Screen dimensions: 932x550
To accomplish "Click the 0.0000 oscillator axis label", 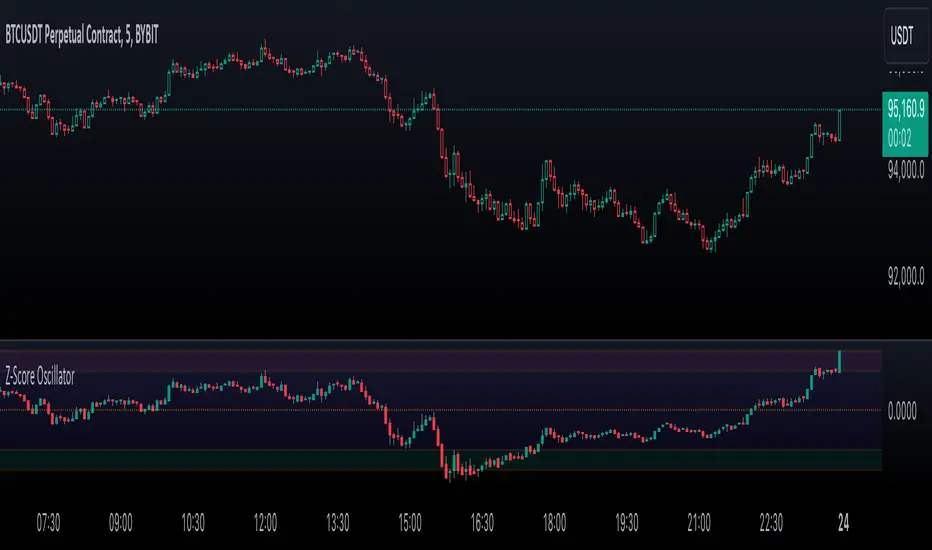I will pos(906,410).
